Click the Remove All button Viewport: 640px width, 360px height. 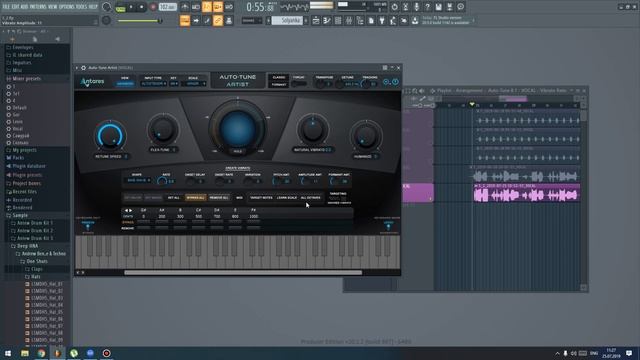(x=219, y=198)
